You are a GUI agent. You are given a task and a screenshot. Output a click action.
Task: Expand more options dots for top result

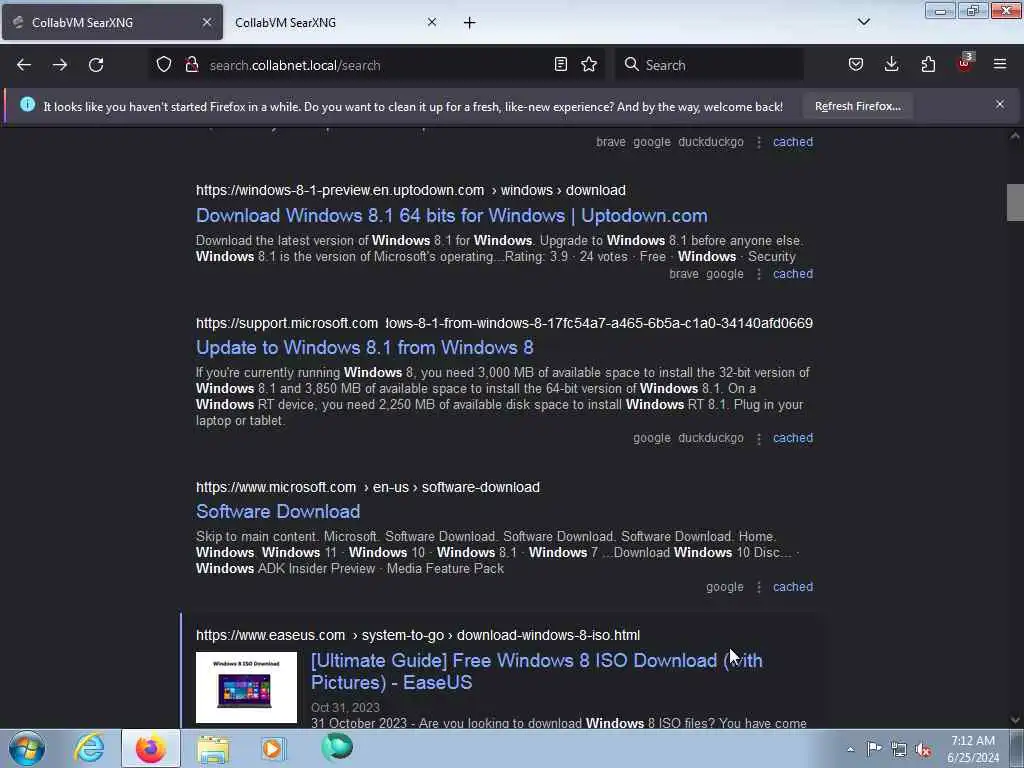point(759,142)
